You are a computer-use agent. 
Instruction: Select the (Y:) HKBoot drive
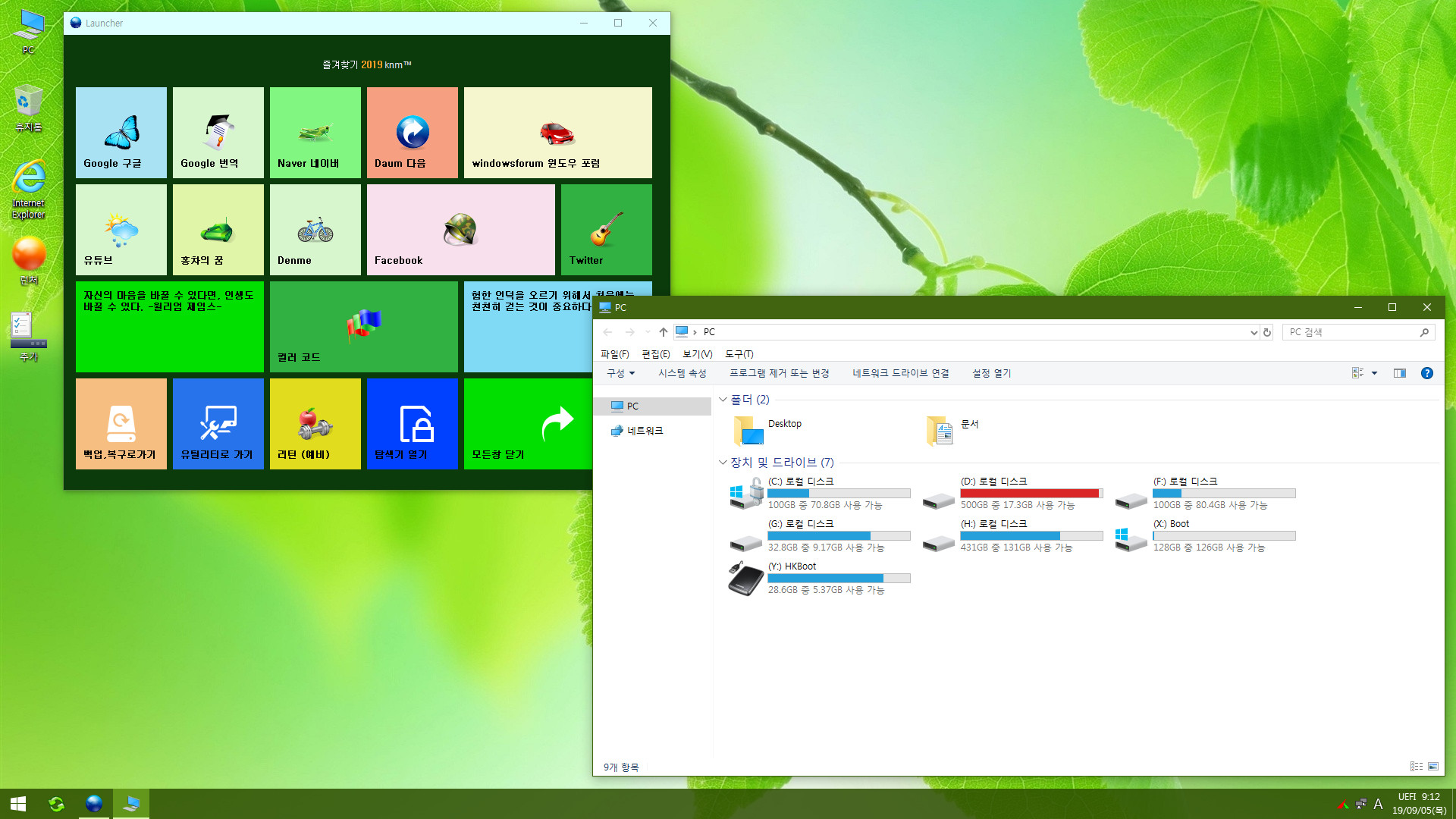[x=819, y=578]
